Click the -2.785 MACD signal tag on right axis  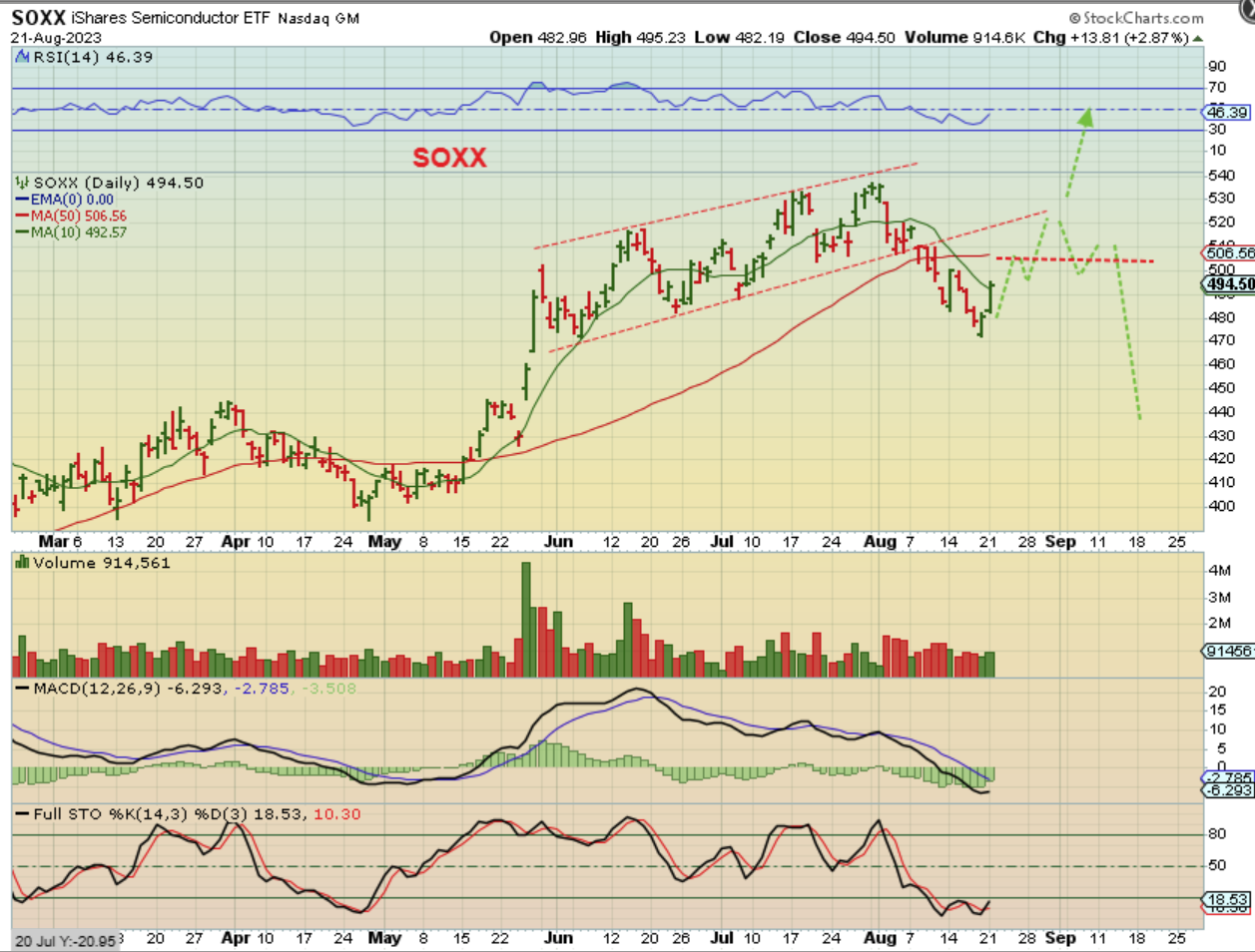coord(1228,777)
